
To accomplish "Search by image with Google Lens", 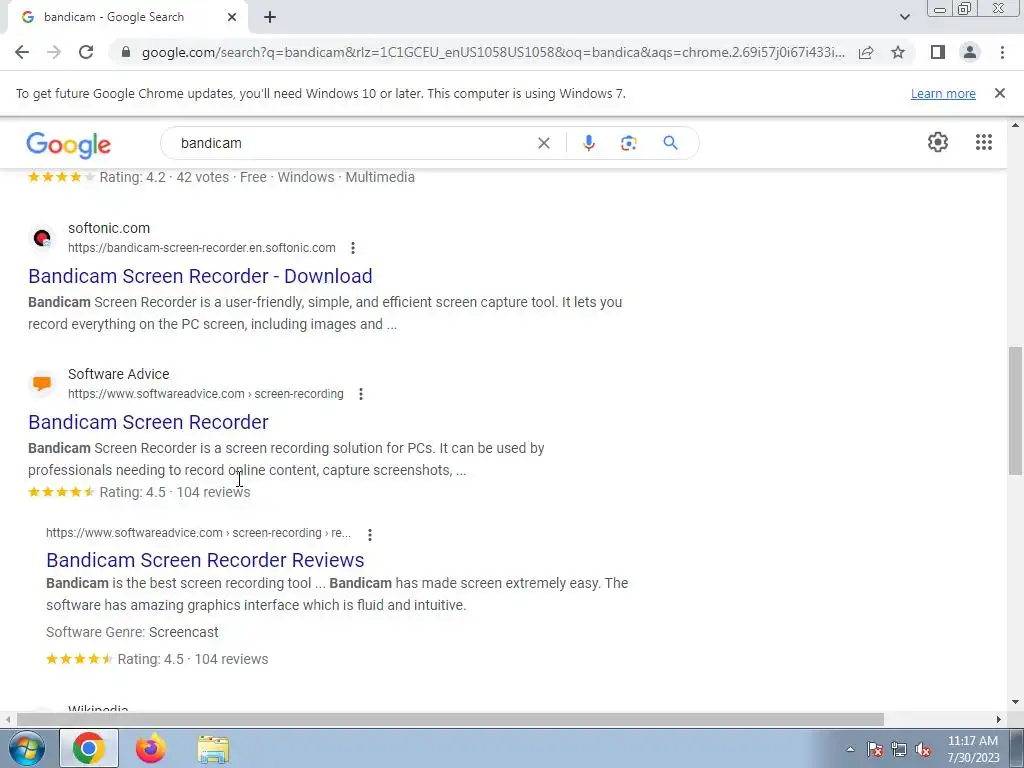I will 628,143.
